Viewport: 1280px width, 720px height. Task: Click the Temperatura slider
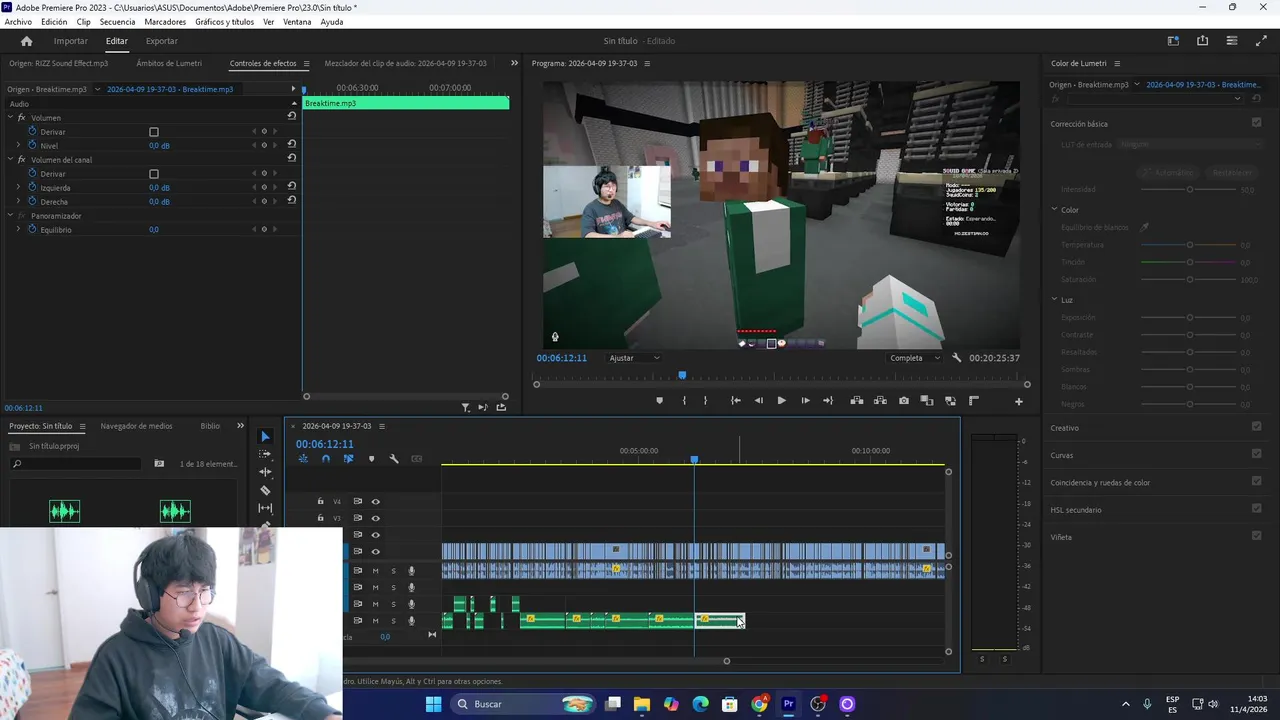[1189, 245]
